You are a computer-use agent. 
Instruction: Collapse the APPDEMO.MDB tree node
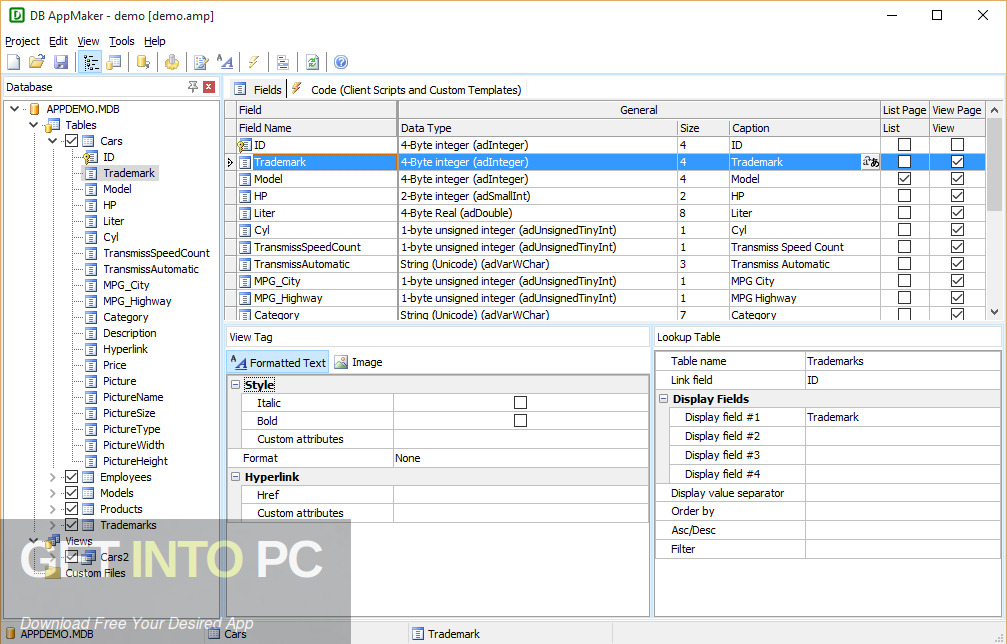14,109
